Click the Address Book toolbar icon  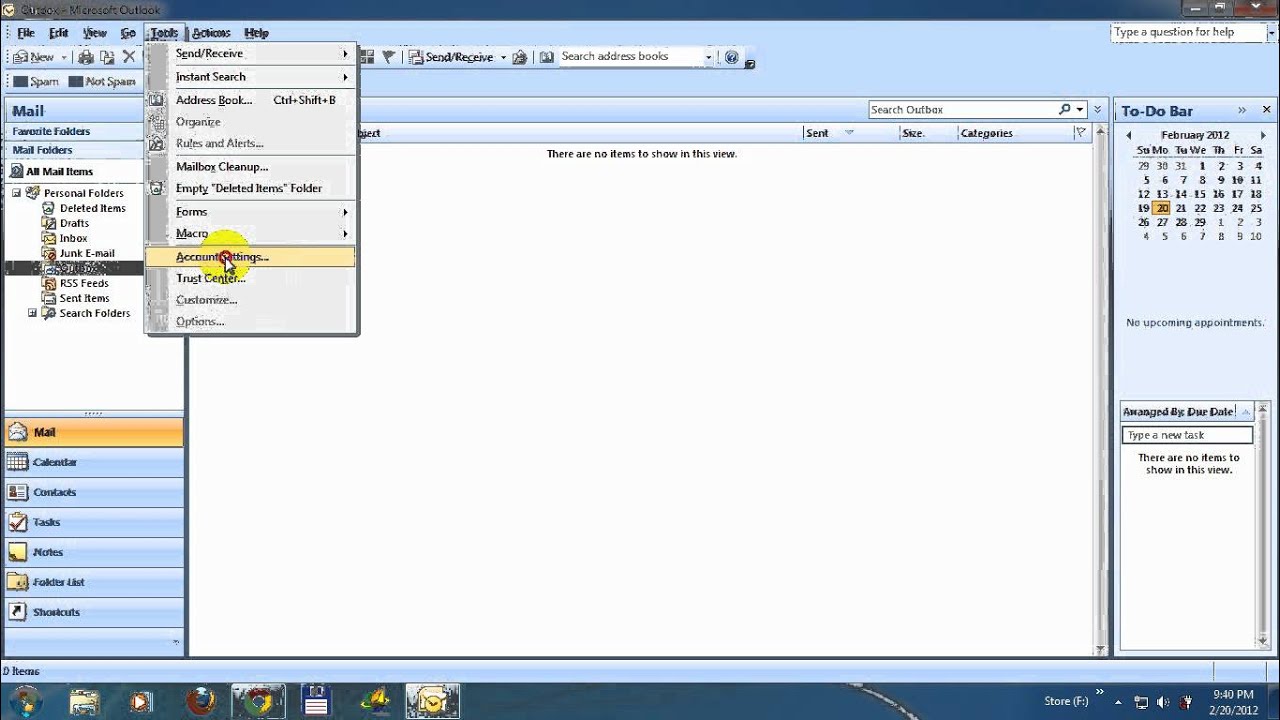547,57
